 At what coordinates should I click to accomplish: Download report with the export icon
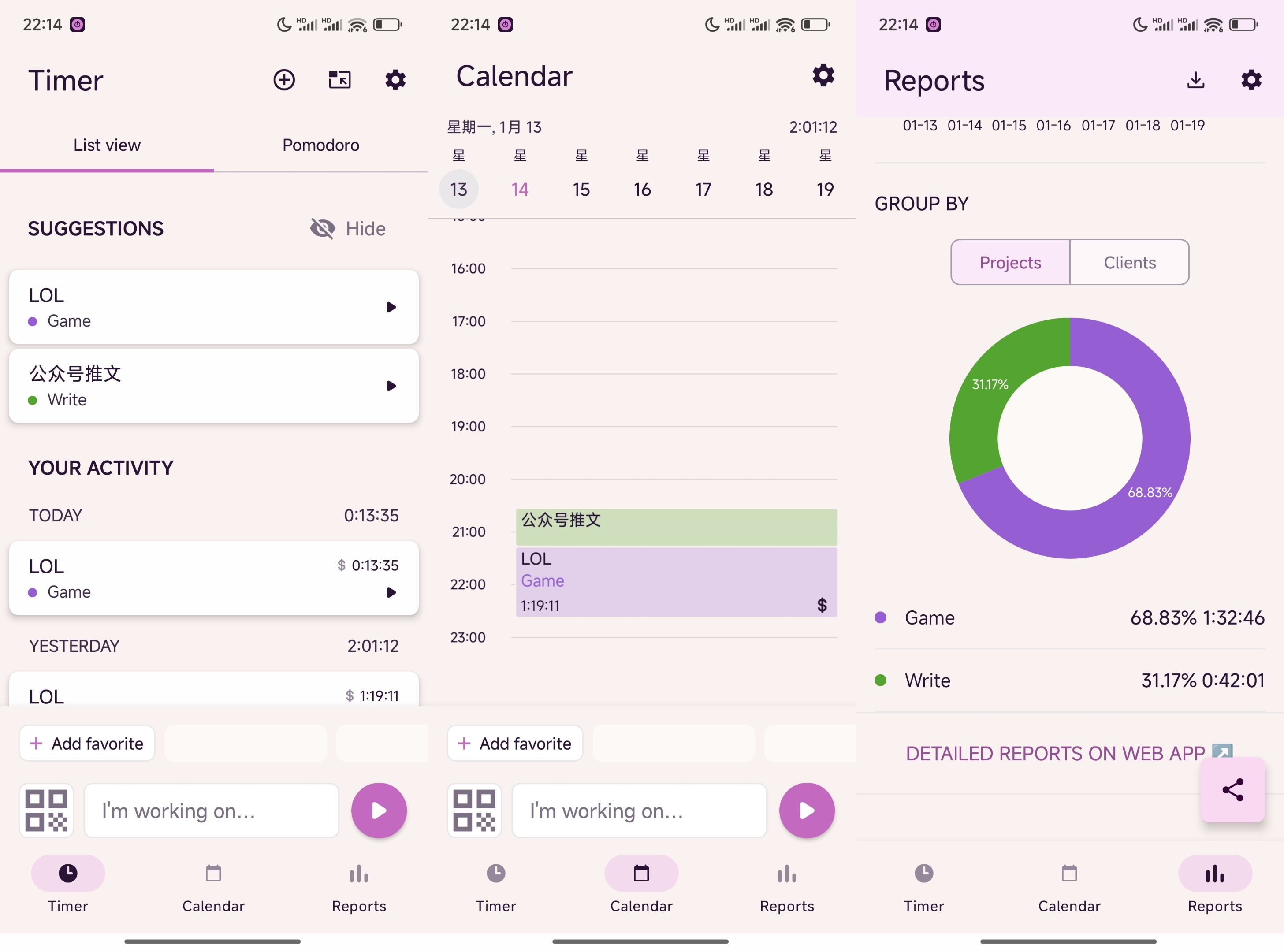[x=1196, y=79]
